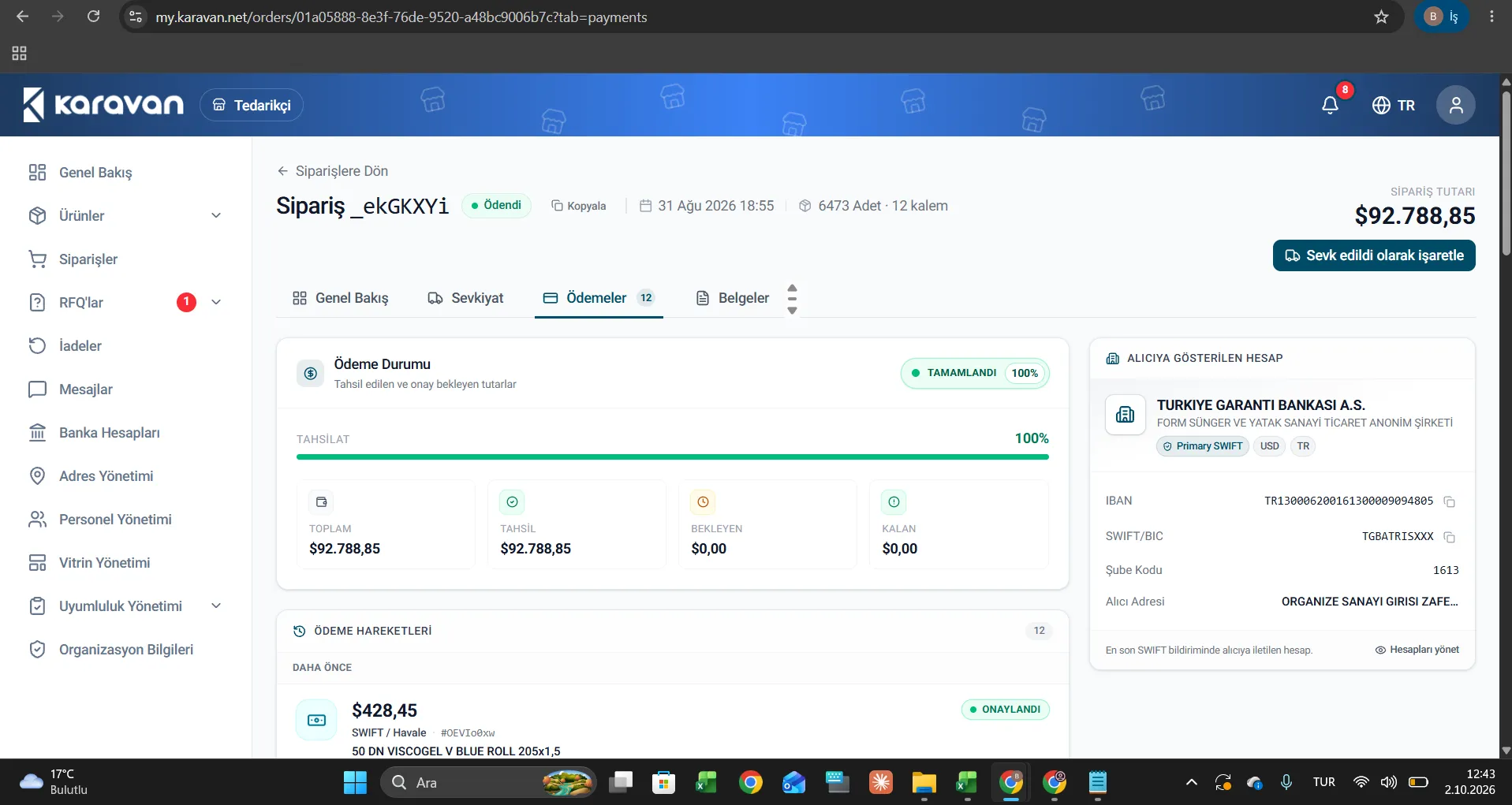Image resolution: width=1512 pixels, height=805 pixels.
Task: Copy the SWIFT/BIC code
Action: 1449,537
